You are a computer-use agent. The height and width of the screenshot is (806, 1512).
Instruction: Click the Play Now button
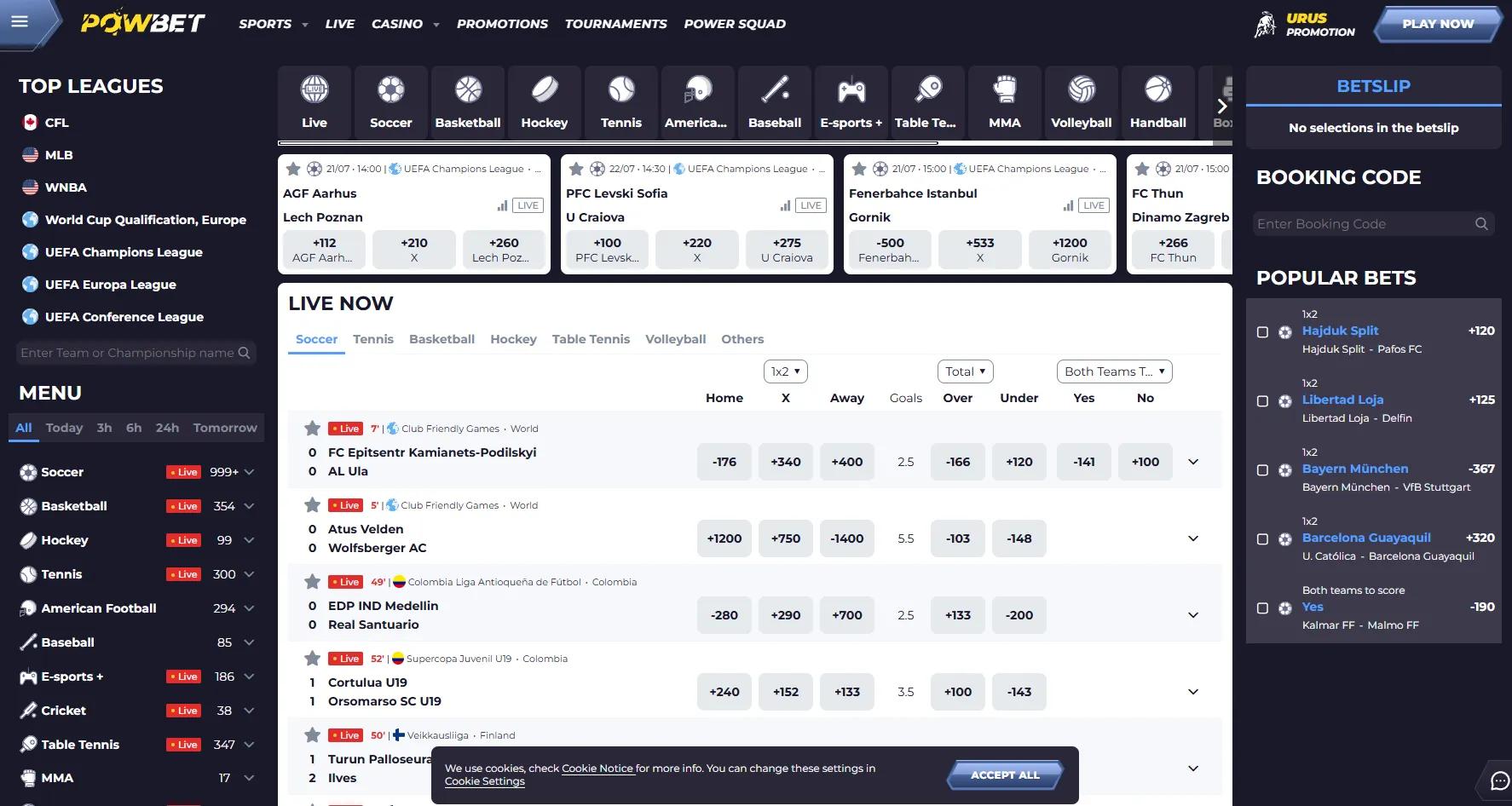[1438, 24]
